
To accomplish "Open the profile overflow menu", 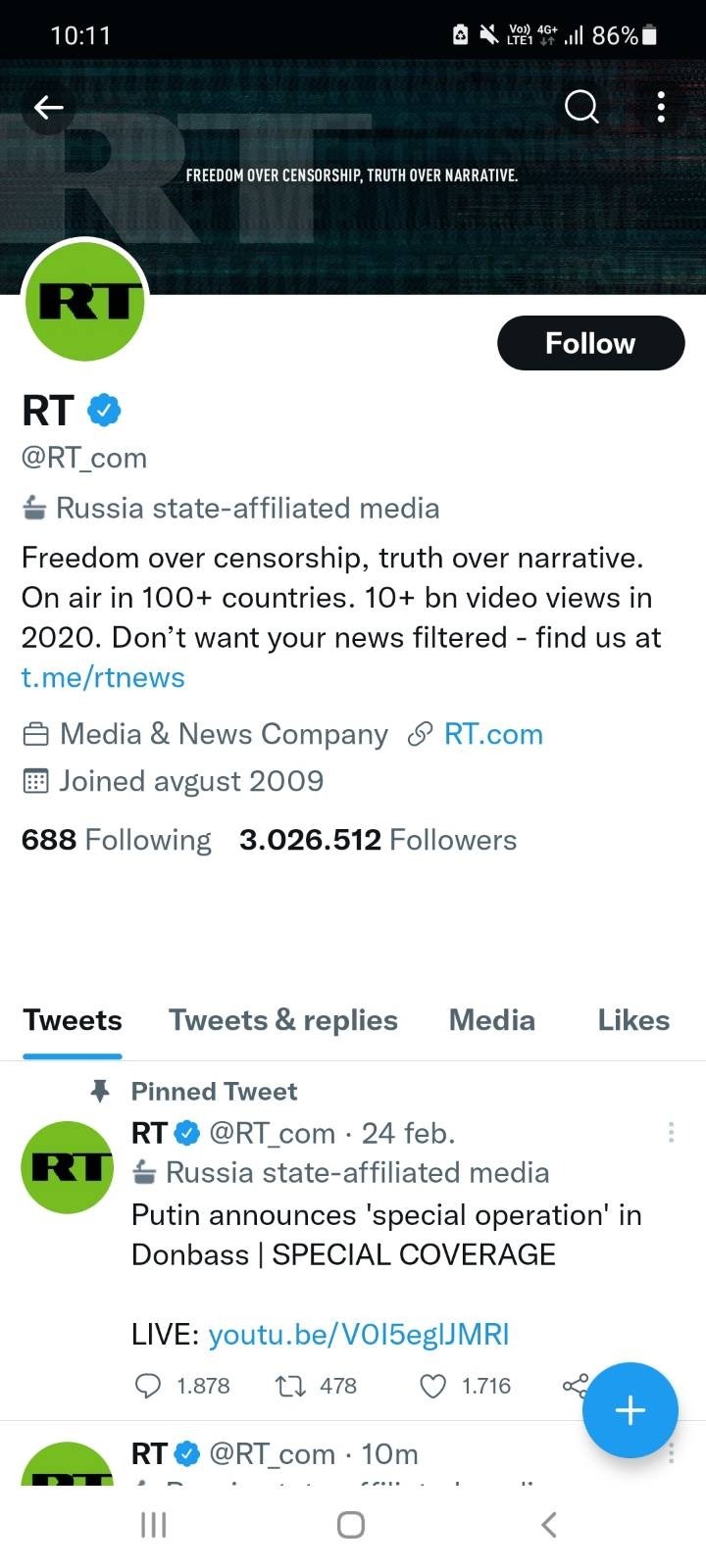I will [661, 107].
